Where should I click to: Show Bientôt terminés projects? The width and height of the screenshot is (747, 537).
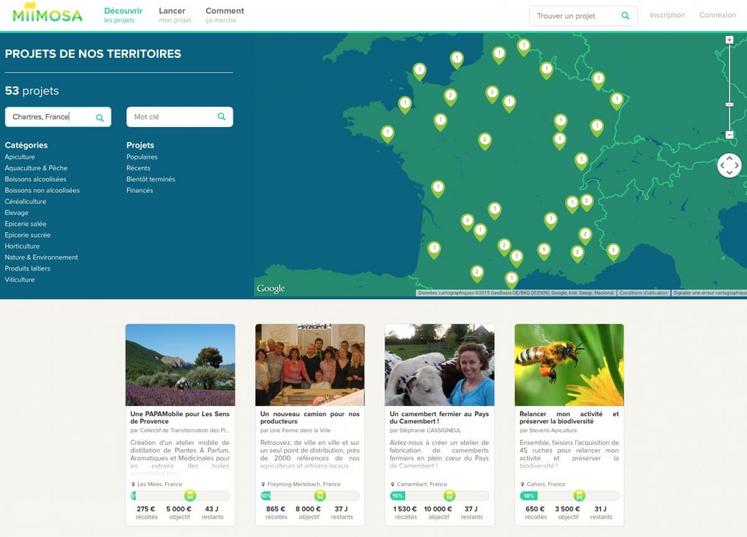[x=151, y=179]
